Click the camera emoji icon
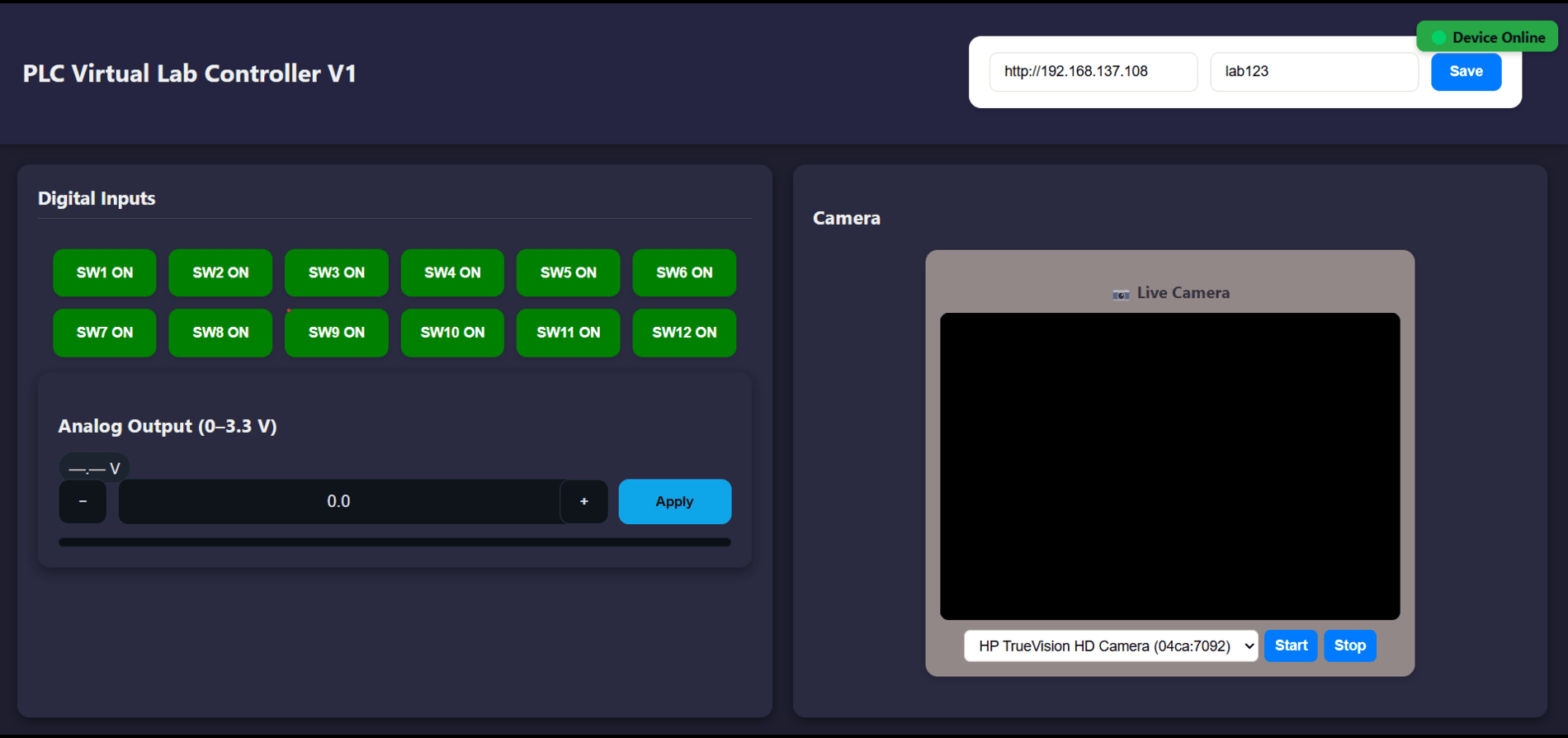The image size is (1568, 738). click(x=1121, y=294)
